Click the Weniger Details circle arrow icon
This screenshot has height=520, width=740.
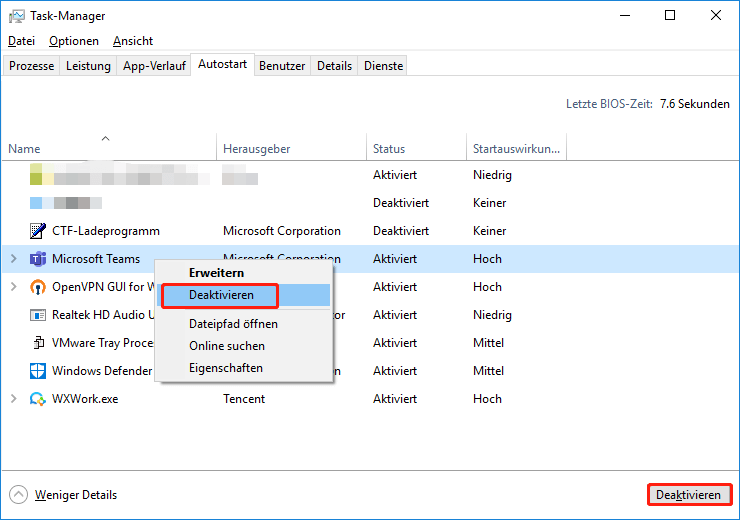[x=18, y=495]
